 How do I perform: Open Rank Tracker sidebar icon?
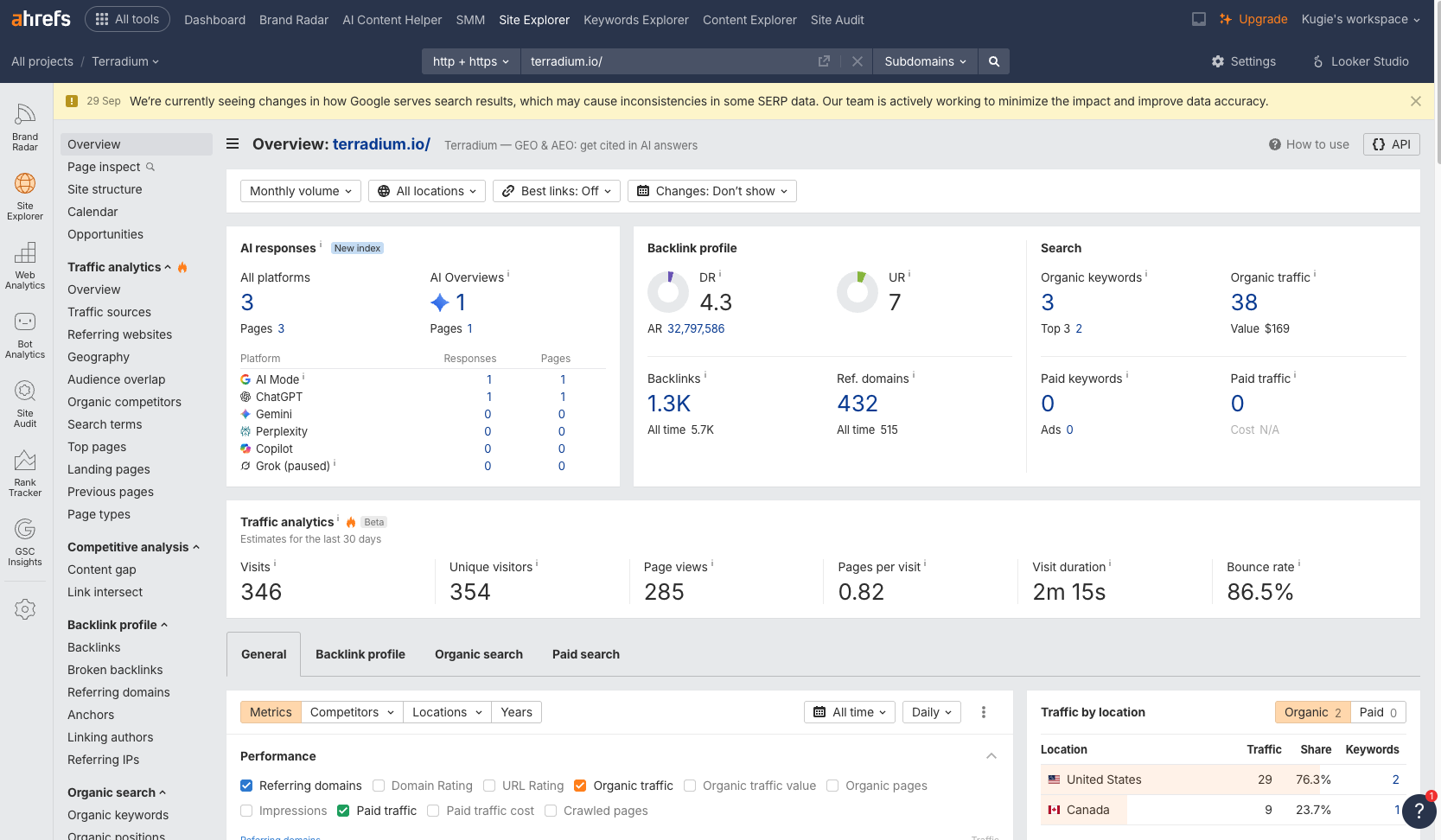25,473
